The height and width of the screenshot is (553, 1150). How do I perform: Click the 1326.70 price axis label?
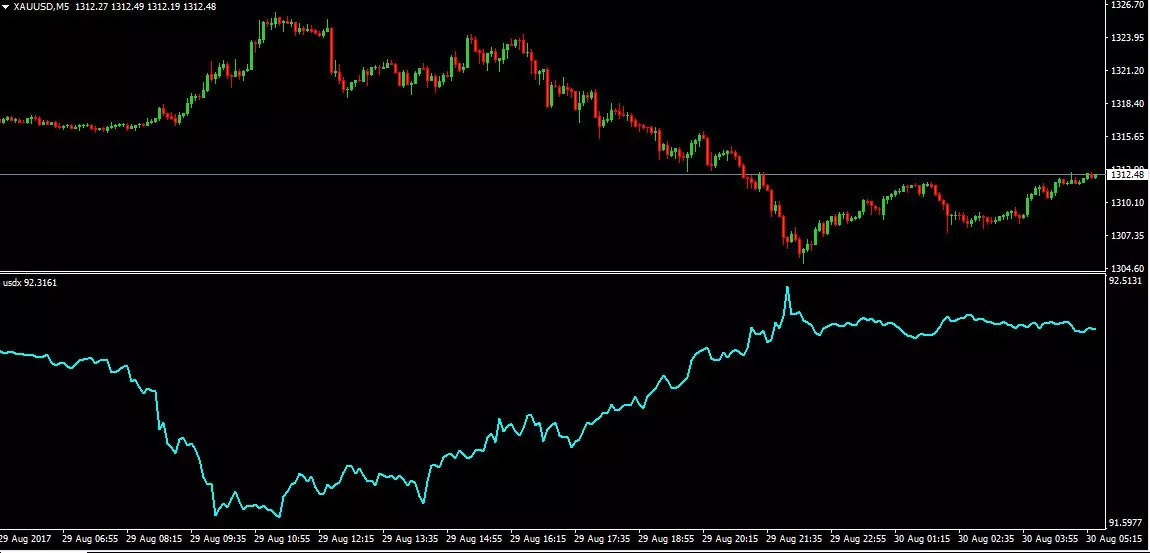point(1127,4)
